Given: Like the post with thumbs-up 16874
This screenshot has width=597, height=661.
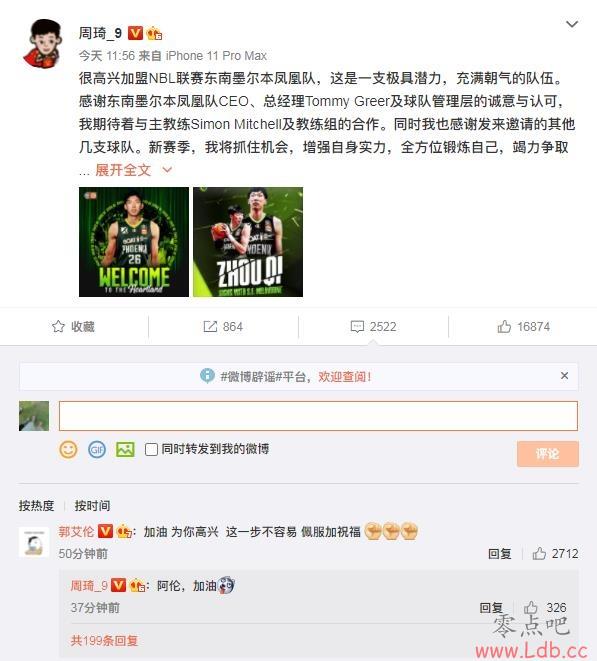Looking at the screenshot, I should (504, 326).
